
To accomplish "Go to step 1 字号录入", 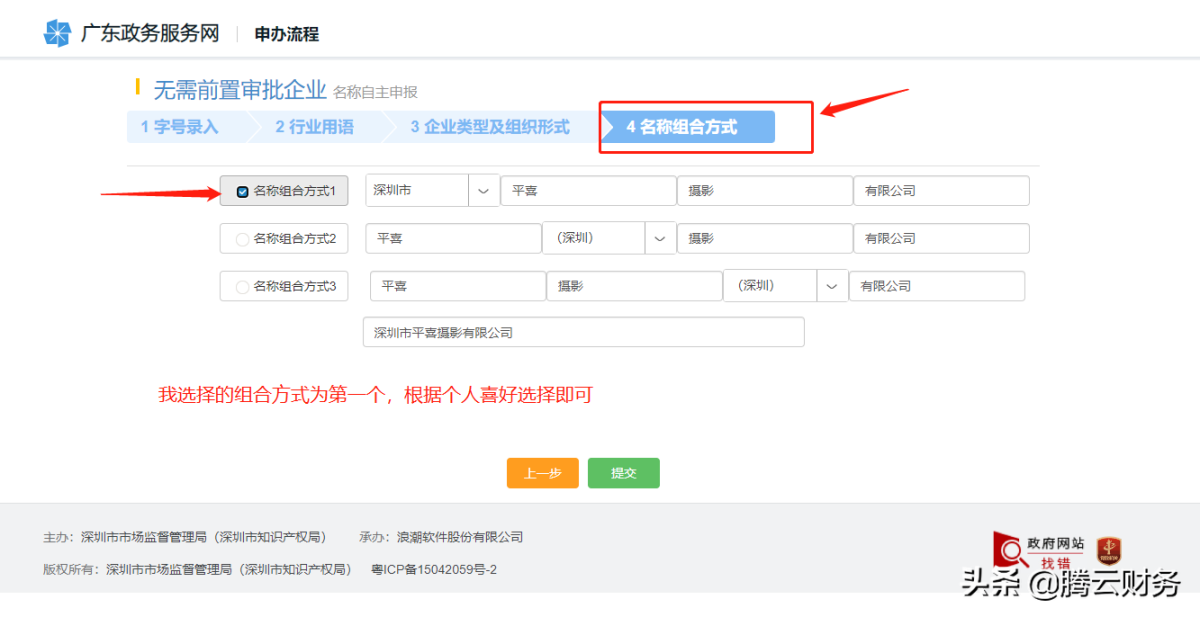I will [180, 127].
